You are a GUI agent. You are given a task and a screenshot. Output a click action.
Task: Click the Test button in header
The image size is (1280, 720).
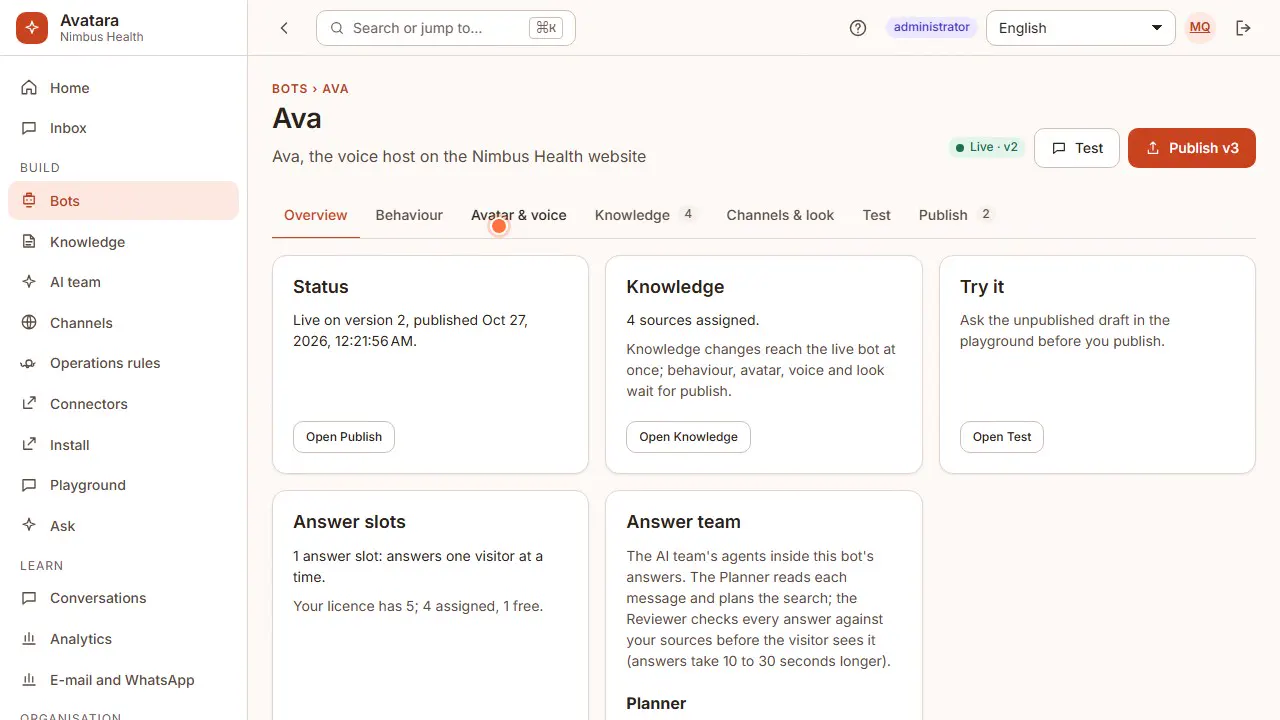(x=1077, y=148)
